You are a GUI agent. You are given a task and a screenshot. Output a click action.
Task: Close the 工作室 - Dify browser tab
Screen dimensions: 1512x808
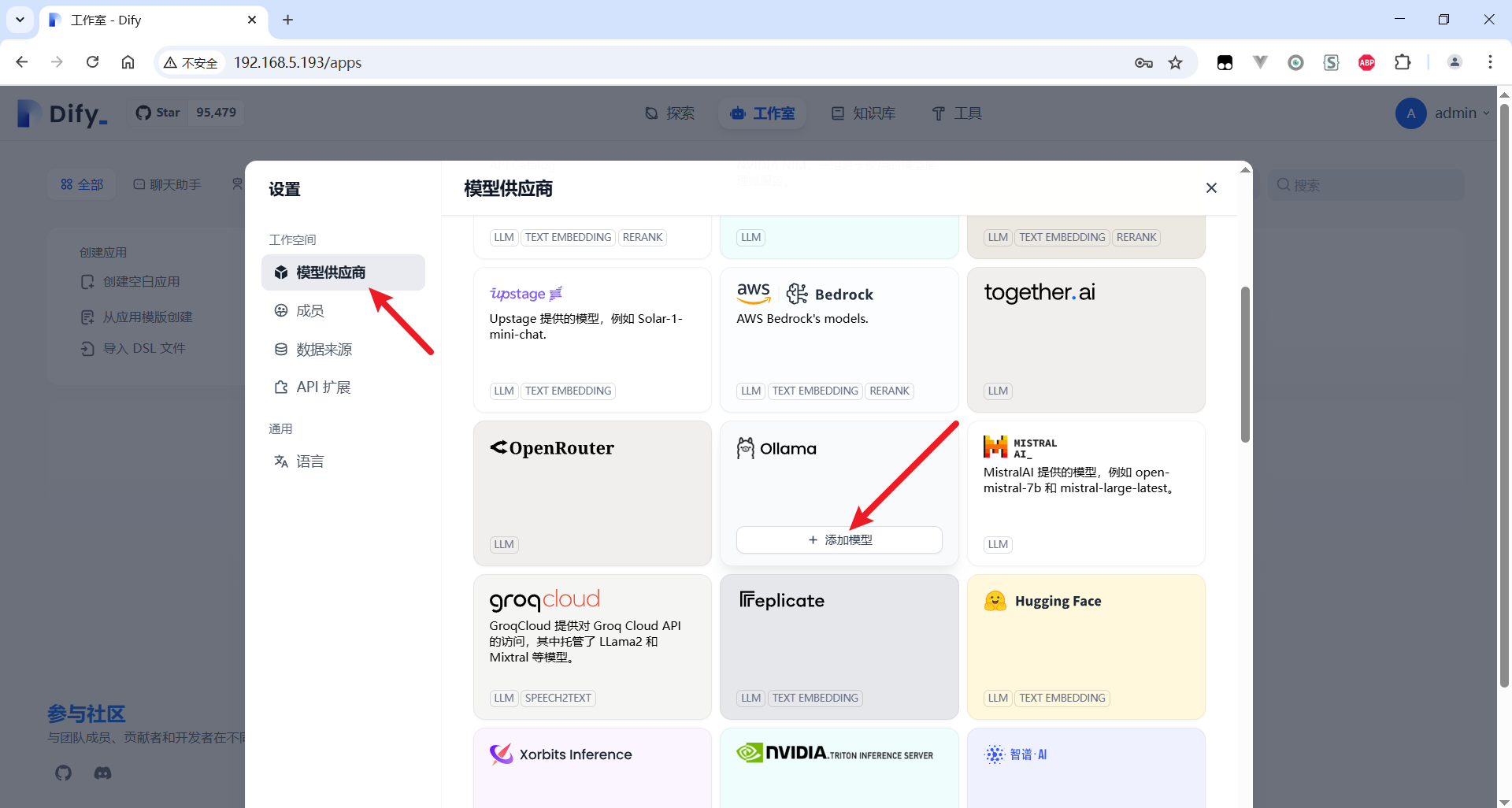[252, 20]
